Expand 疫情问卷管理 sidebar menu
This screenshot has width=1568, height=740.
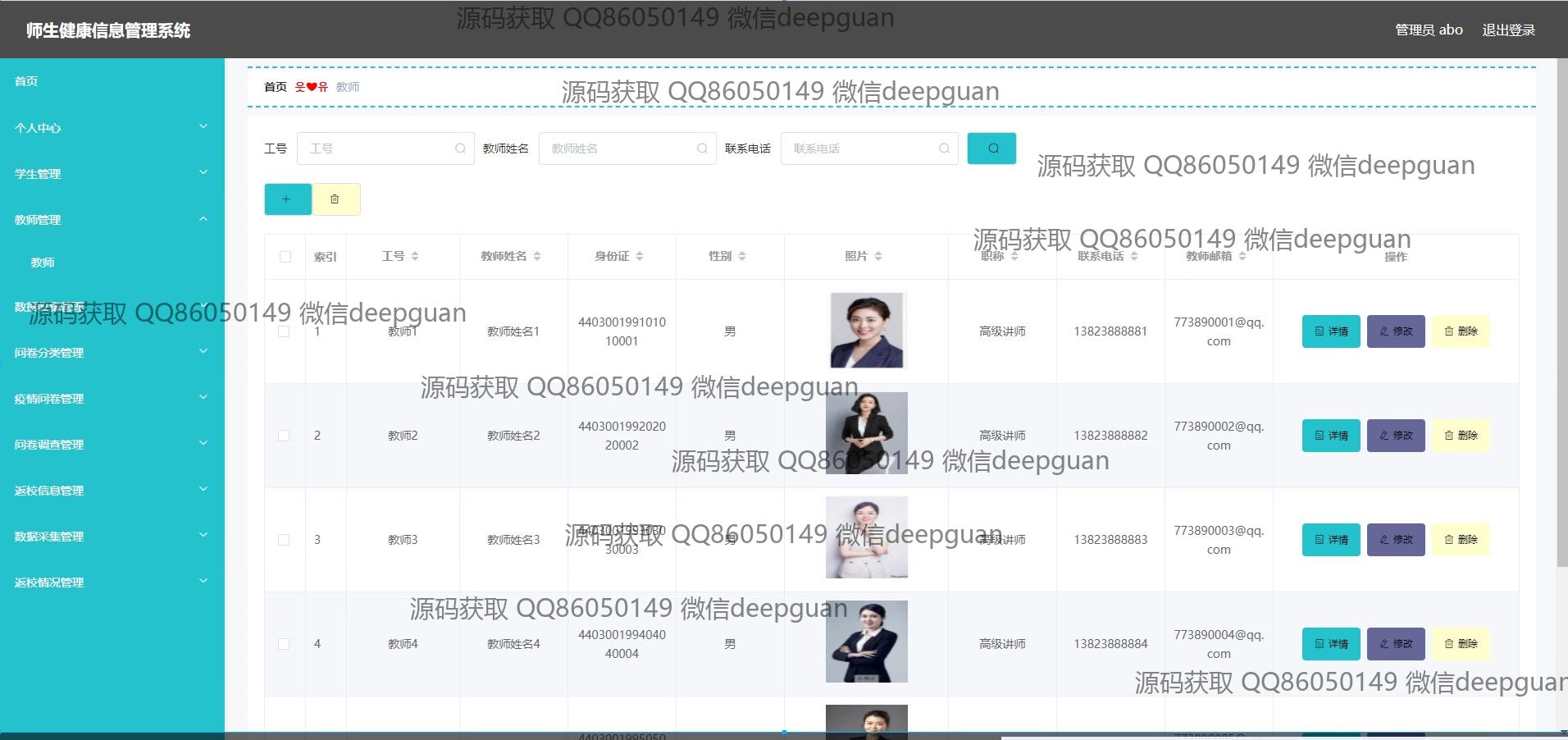click(x=112, y=398)
